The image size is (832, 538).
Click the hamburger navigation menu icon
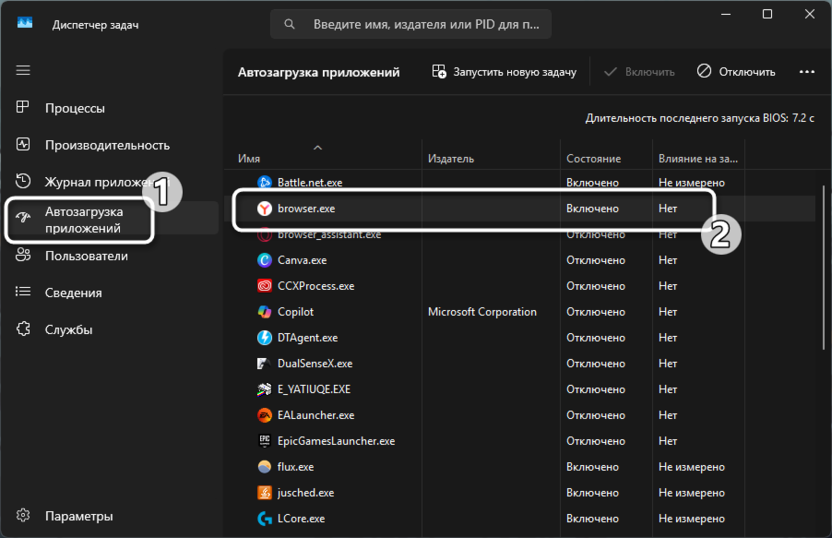click(23, 70)
